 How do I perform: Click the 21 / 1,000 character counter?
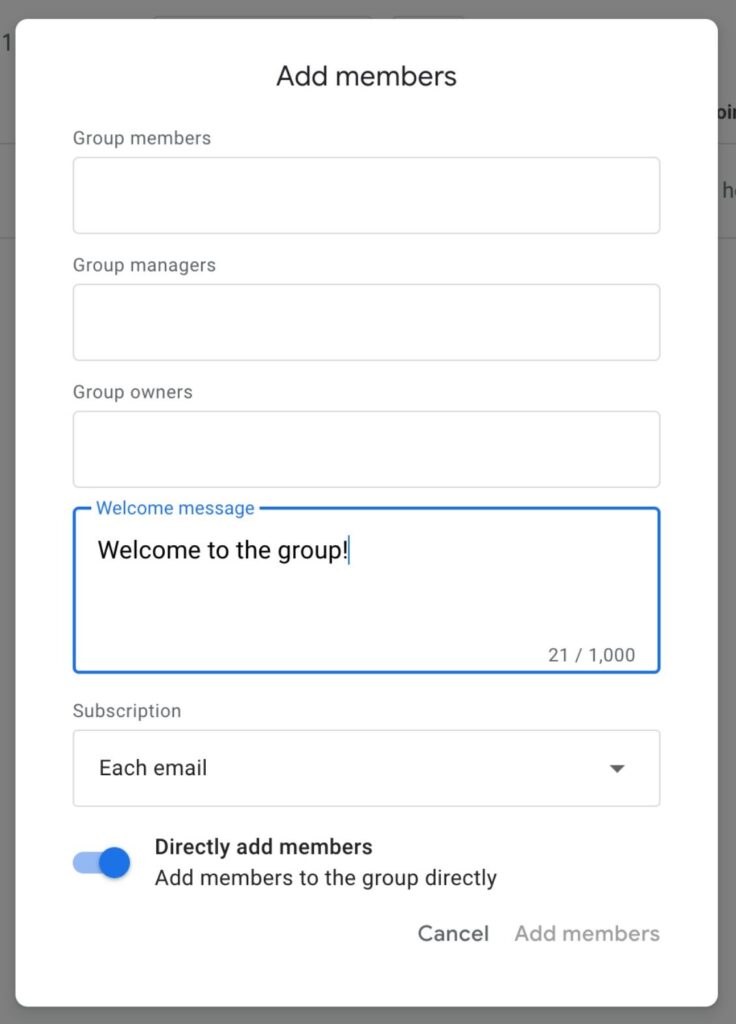tap(591, 655)
